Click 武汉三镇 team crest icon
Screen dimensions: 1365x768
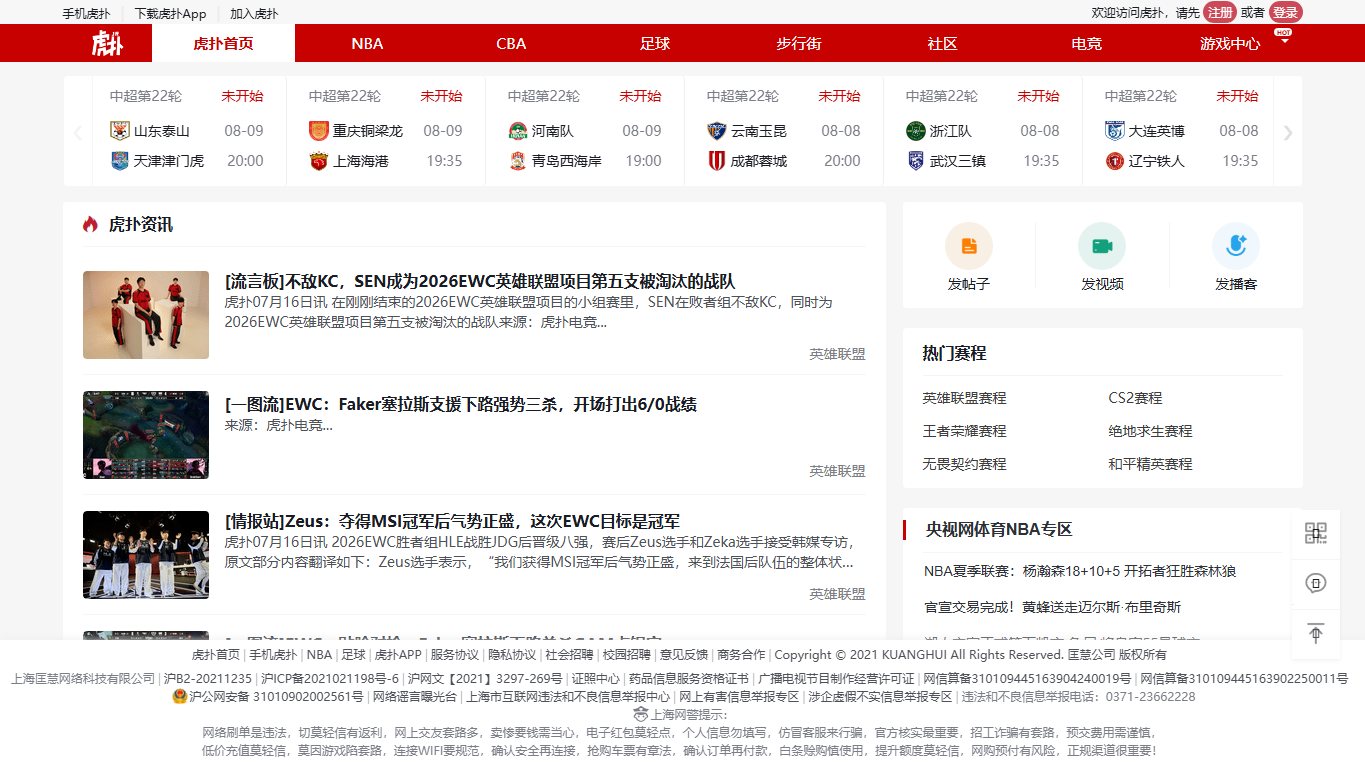916,160
